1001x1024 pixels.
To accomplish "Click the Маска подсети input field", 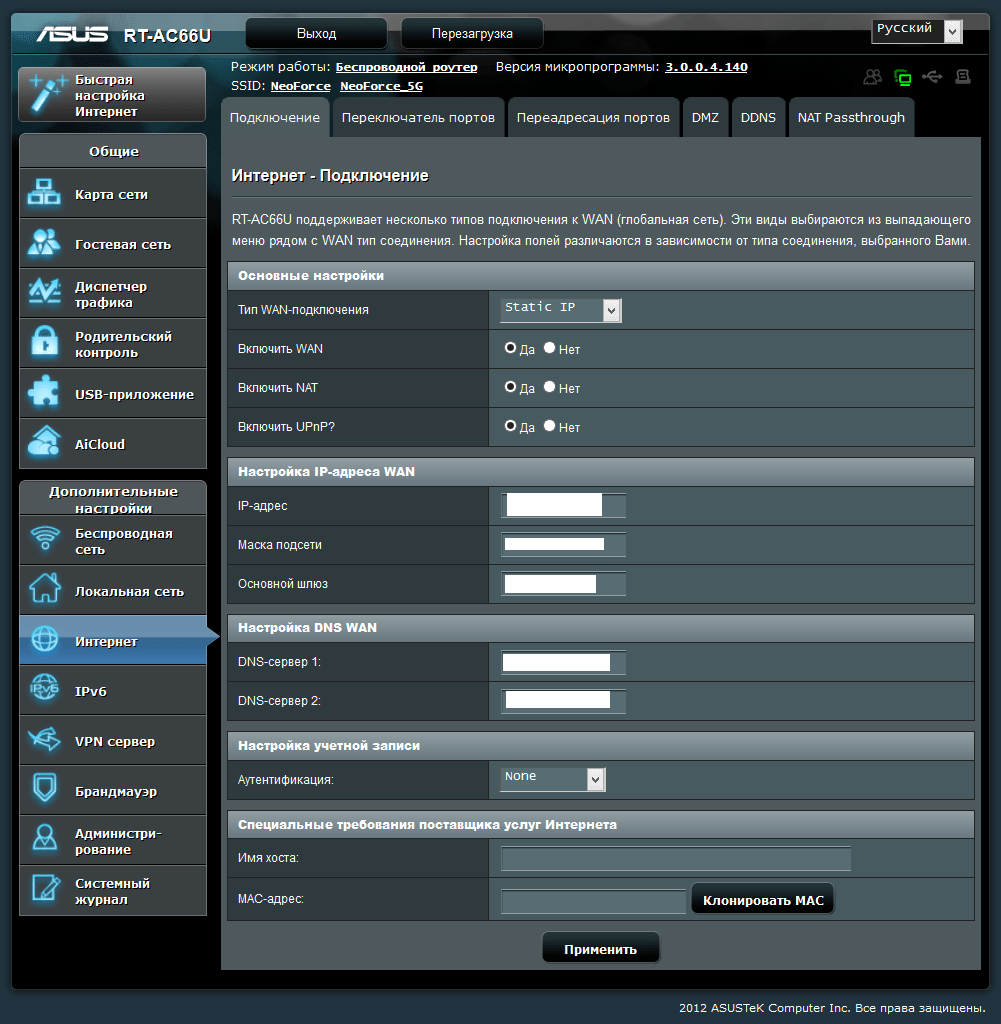I will (564, 544).
